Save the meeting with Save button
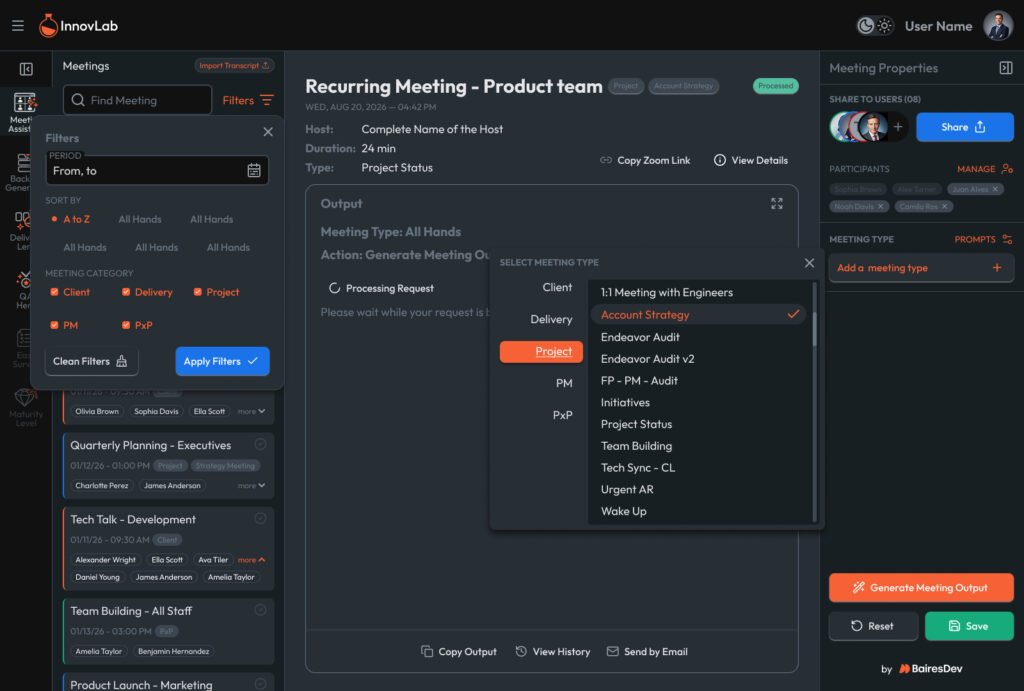The height and width of the screenshot is (691, 1024). (969, 626)
